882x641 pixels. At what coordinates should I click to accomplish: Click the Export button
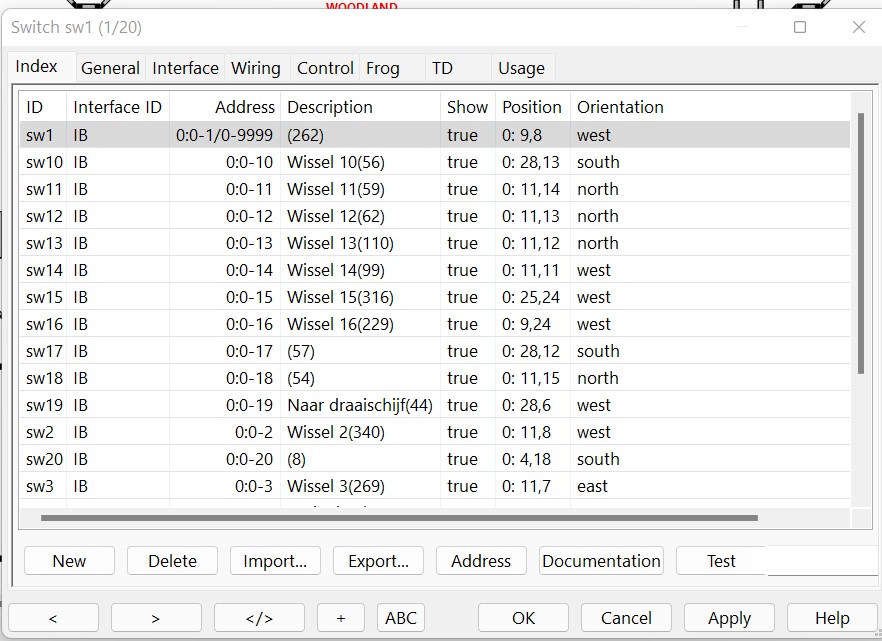tap(378, 561)
